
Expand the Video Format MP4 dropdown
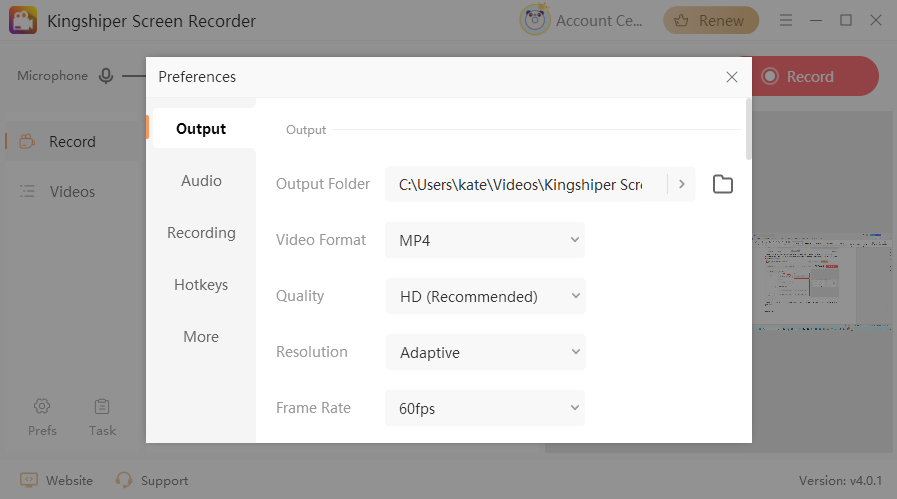pyautogui.click(x=485, y=240)
